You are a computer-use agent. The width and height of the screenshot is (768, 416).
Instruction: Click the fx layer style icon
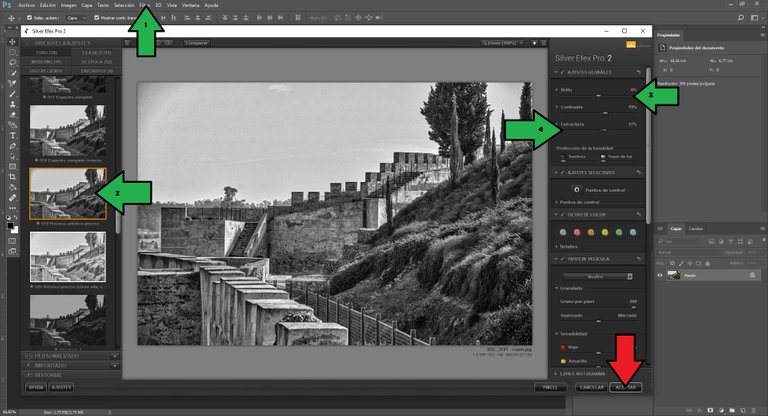coord(699,410)
